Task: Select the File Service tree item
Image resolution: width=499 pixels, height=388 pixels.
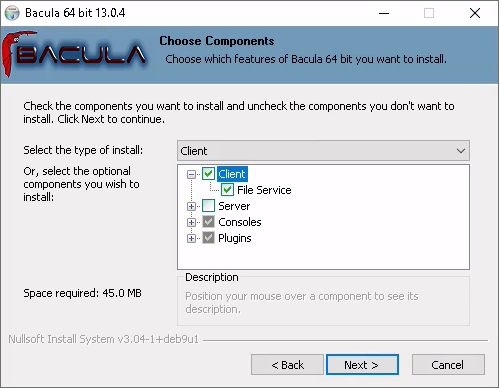Action: point(264,190)
